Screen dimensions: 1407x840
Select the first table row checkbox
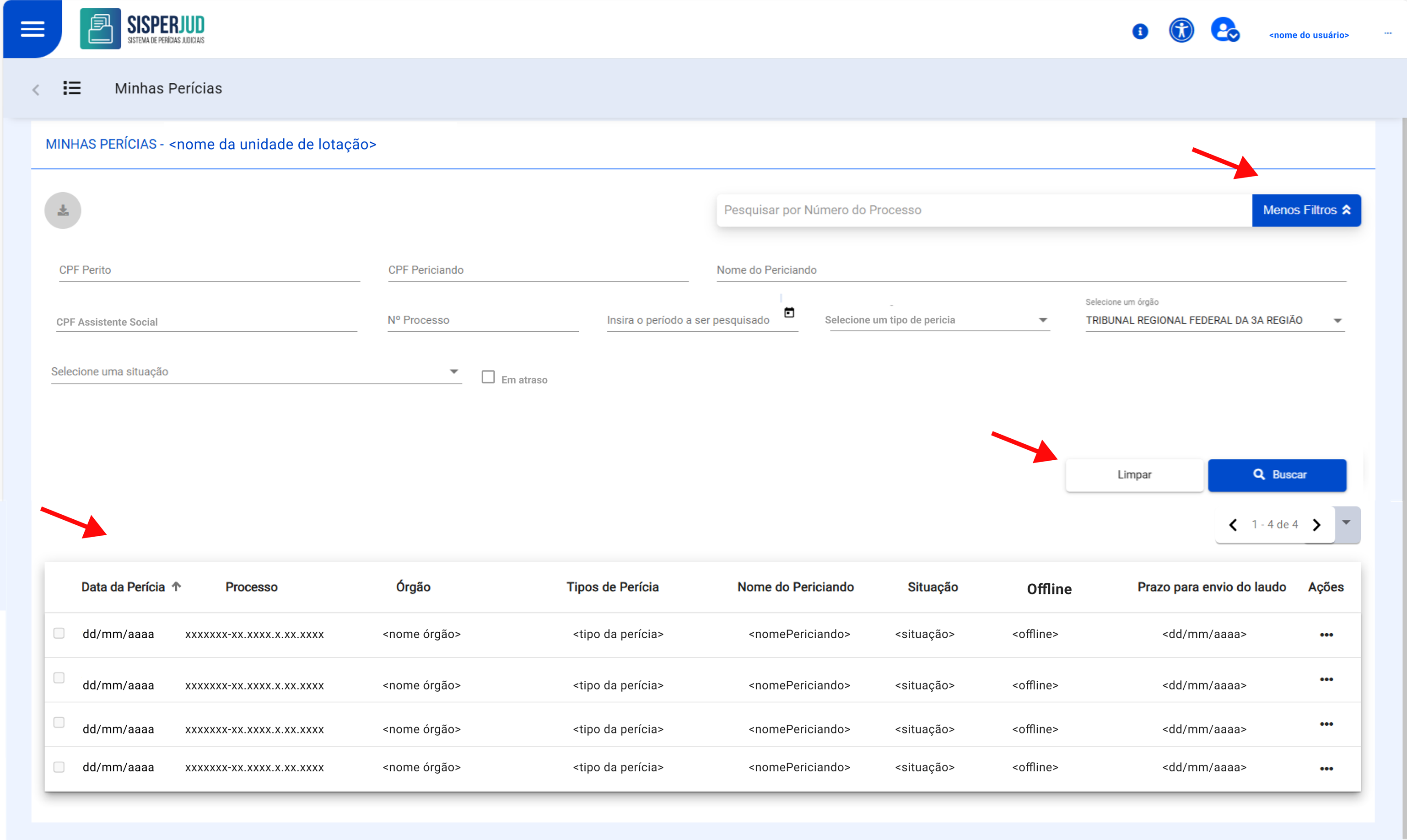59,633
